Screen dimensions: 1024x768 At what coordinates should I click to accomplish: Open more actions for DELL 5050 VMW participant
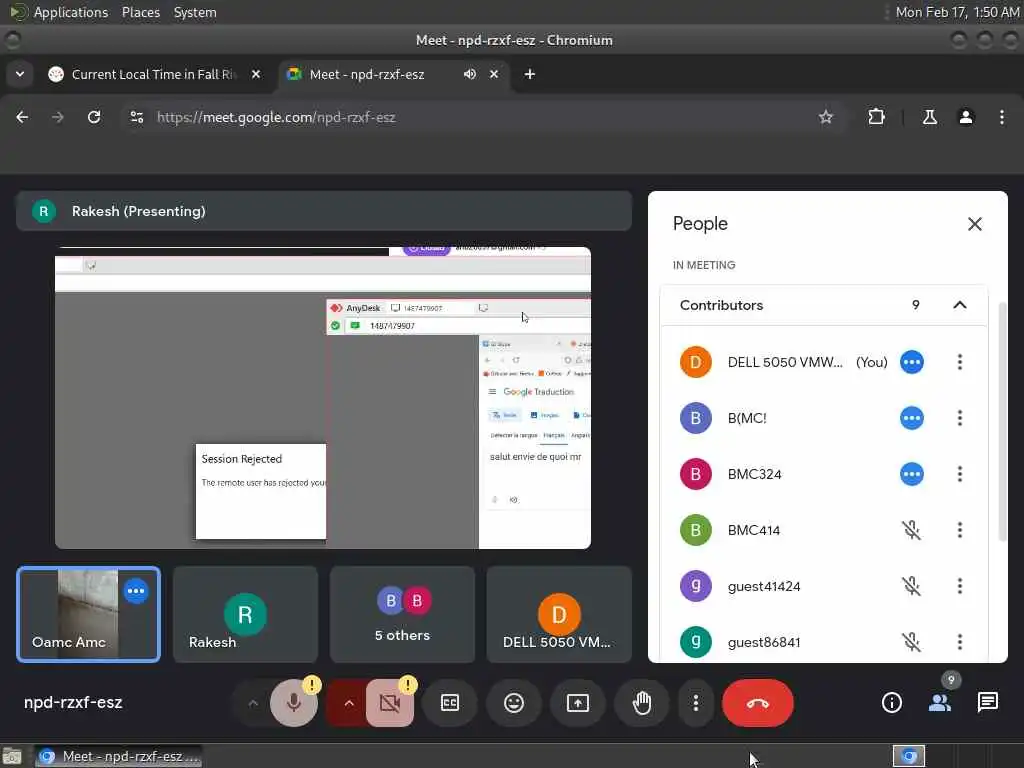(x=959, y=362)
